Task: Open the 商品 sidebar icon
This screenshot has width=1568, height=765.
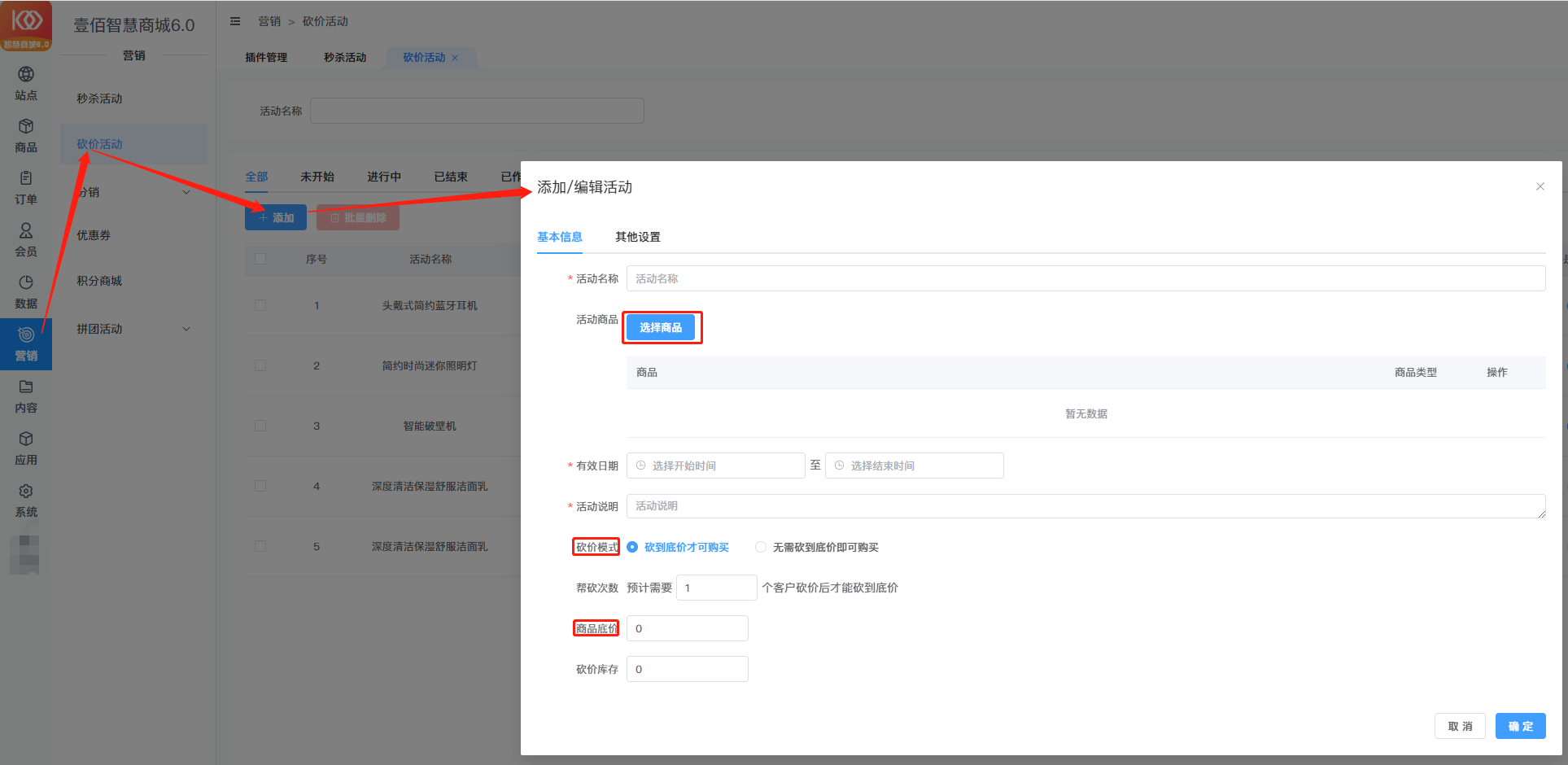Action: coord(26,136)
